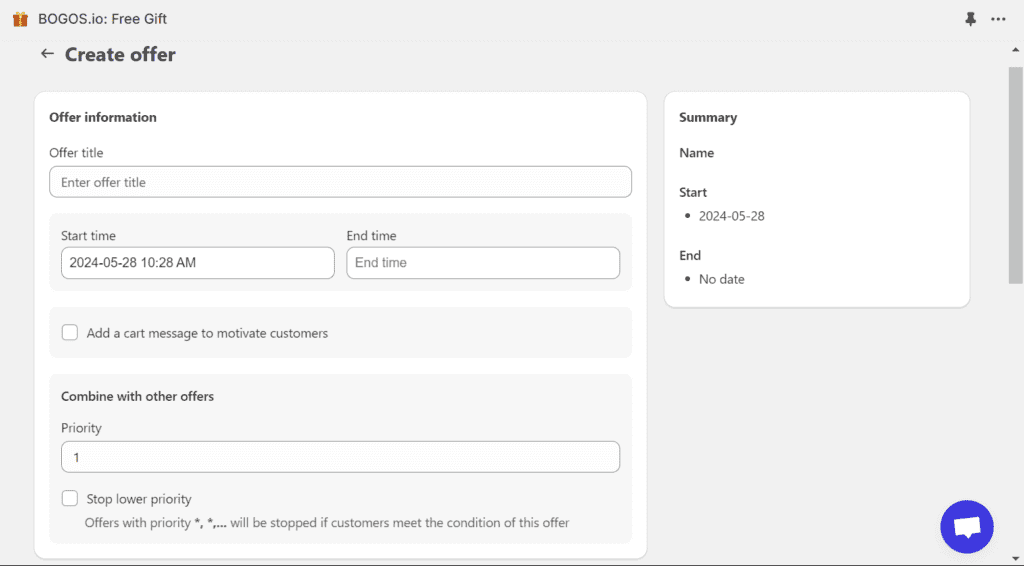1024x566 pixels.
Task: Open the blue chat support bubble
Action: (x=966, y=527)
